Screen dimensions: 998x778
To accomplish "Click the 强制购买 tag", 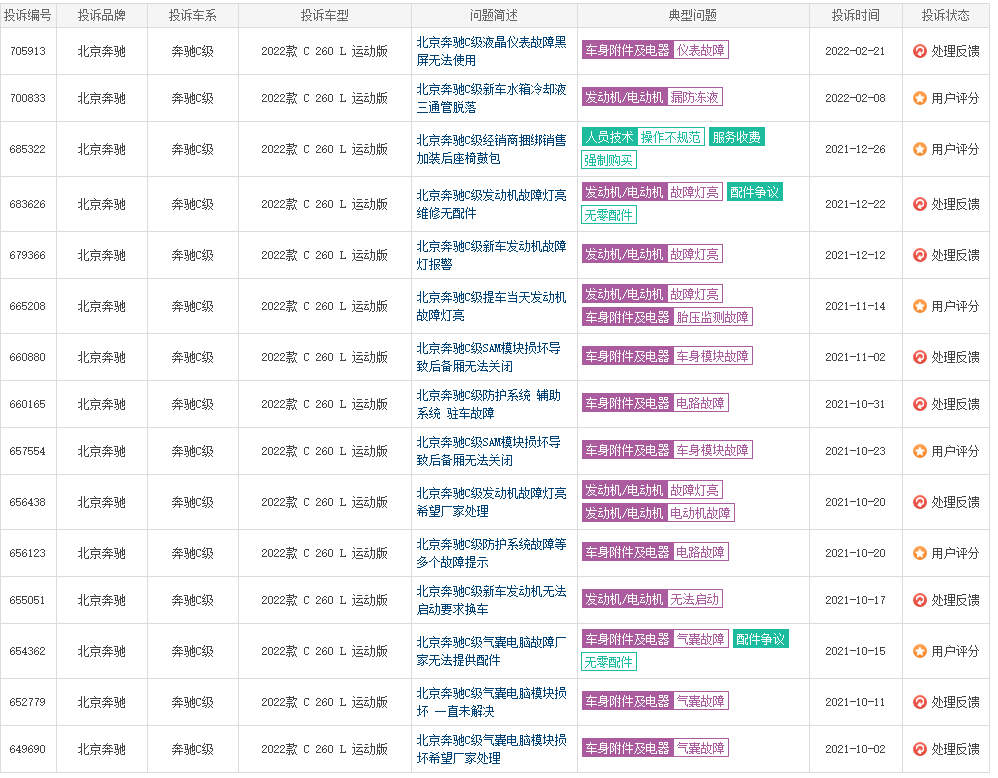I will tap(609, 160).
